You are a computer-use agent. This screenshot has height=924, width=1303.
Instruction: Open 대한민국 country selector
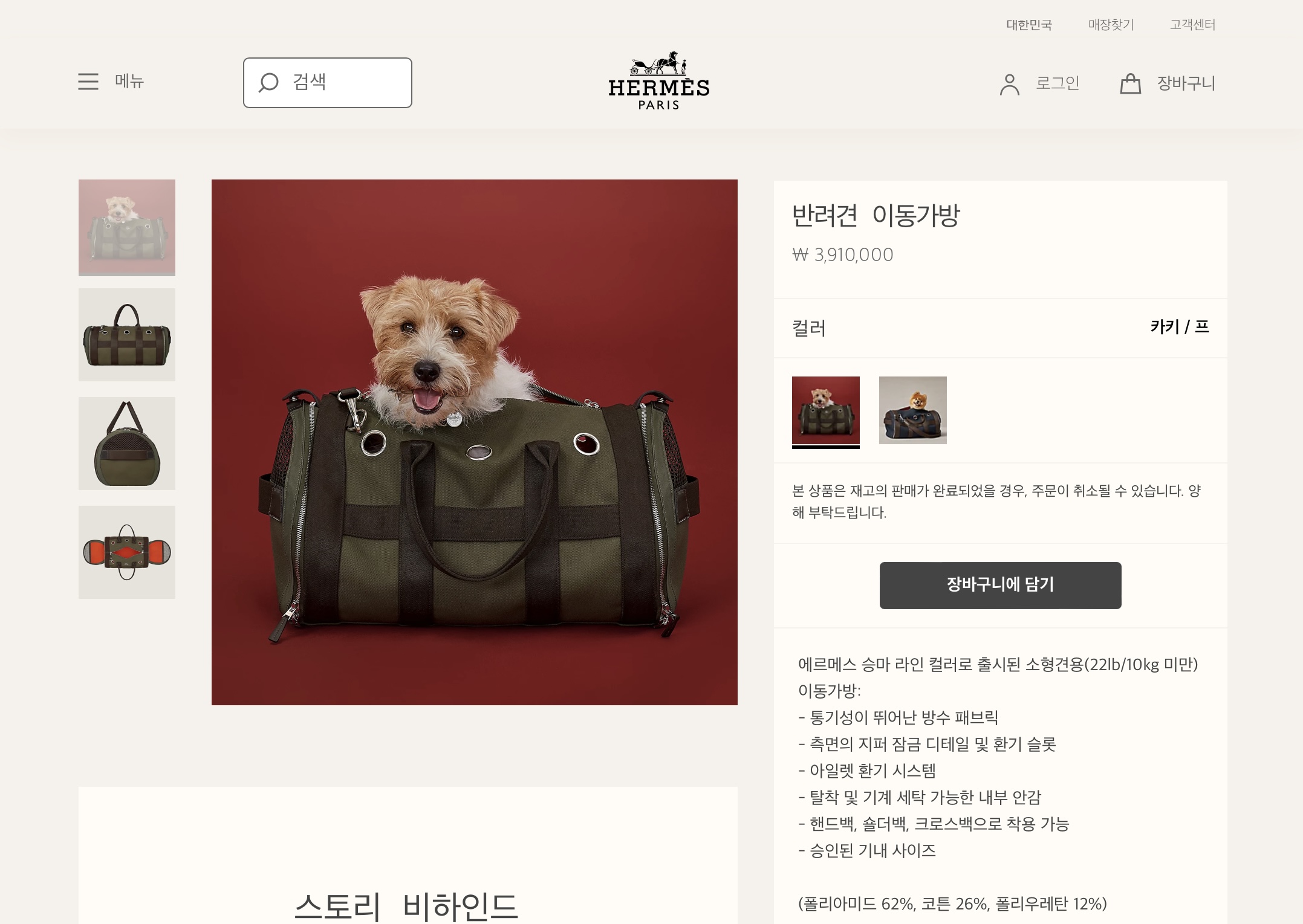coord(1029,25)
